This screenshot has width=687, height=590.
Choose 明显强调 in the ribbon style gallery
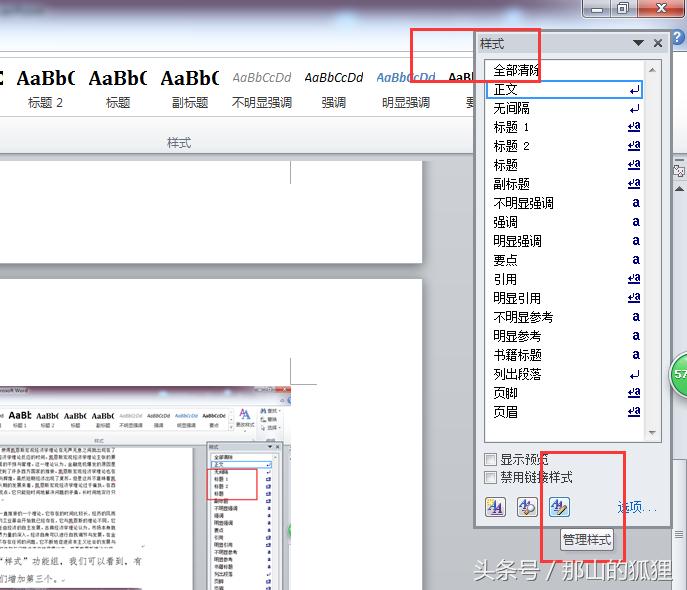click(x=406, y=89)
